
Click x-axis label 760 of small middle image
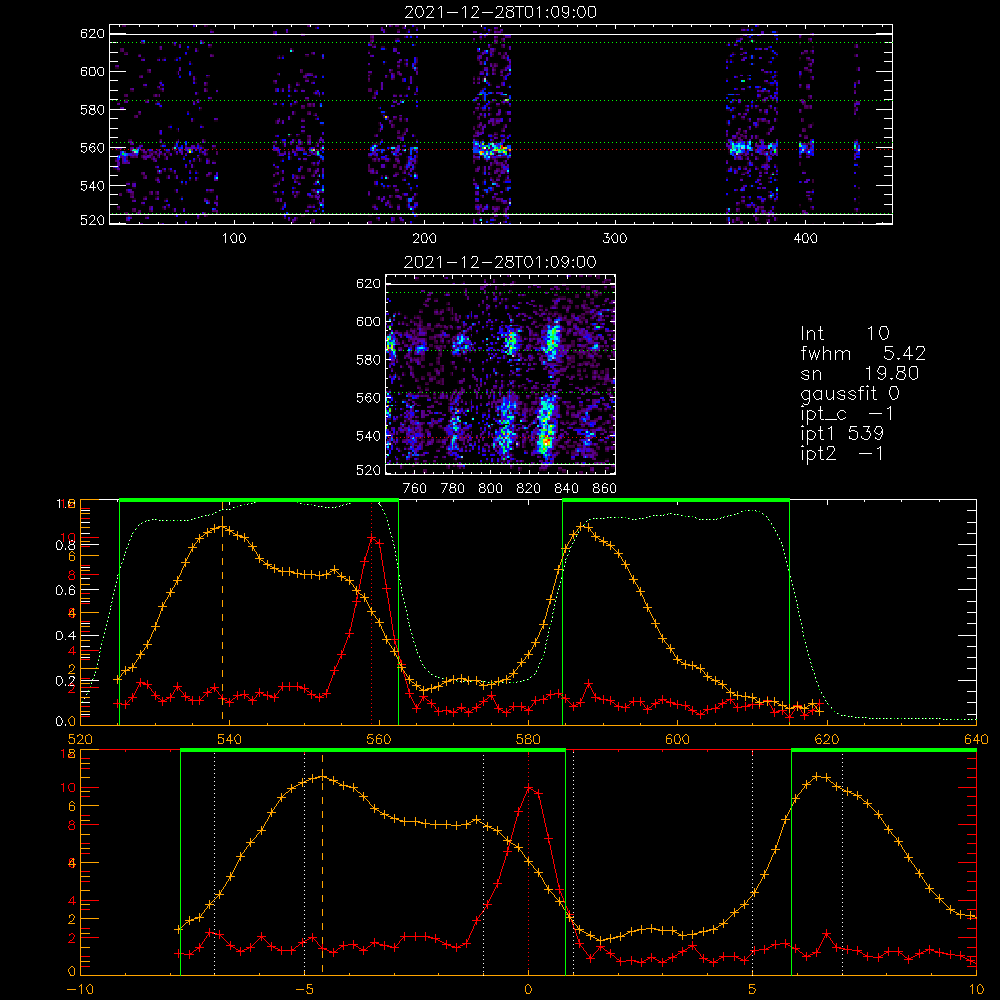415,489
